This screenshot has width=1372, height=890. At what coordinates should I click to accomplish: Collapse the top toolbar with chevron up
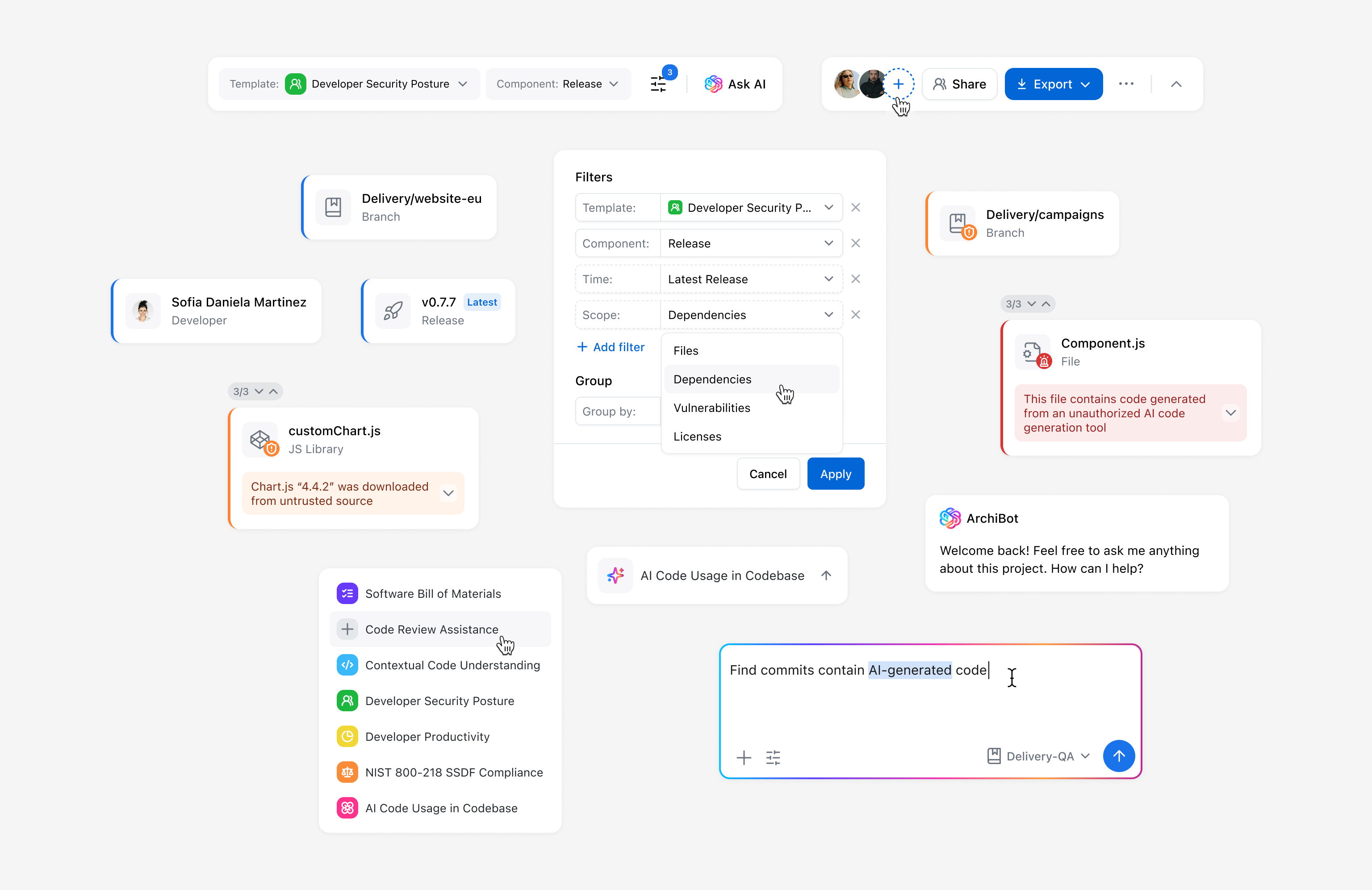pos(1176,84)
